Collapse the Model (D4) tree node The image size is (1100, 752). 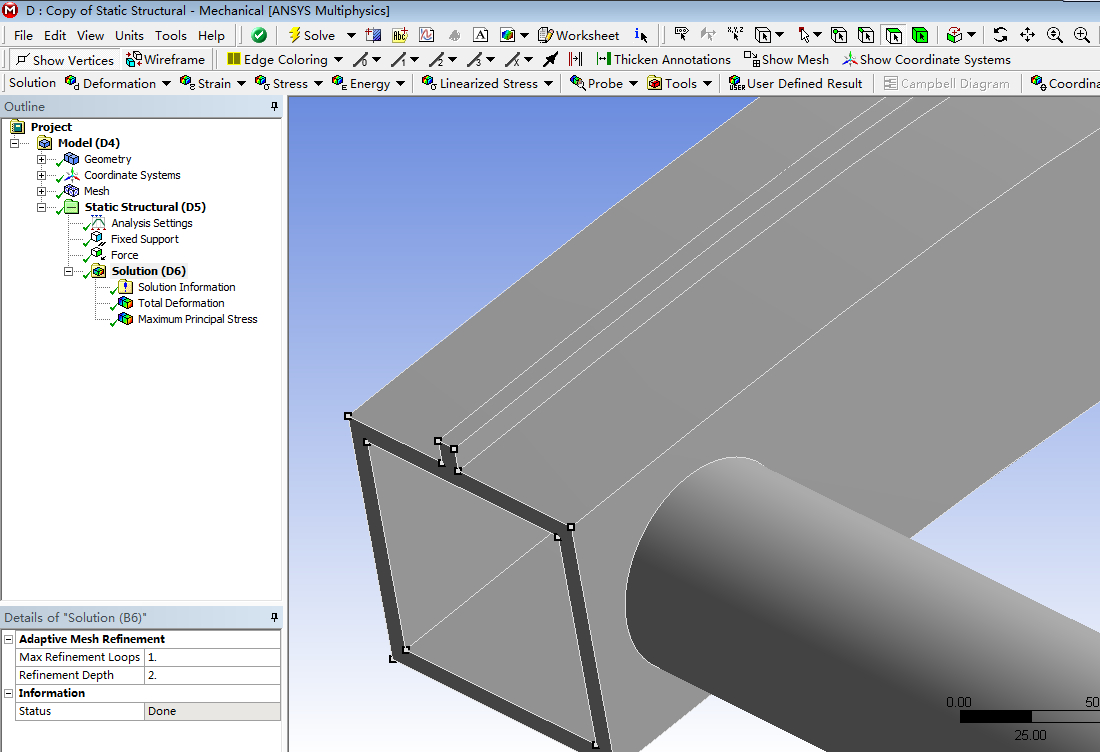tap(15, 143)
